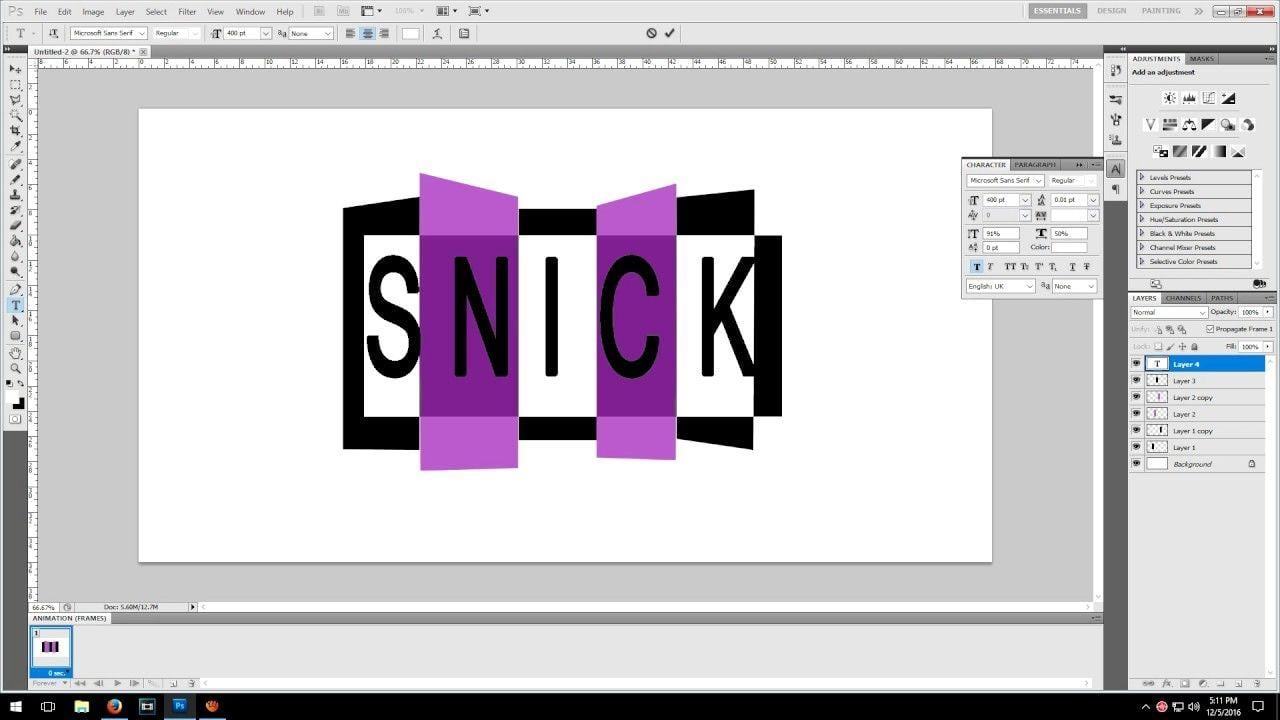
Task: Add a Curves adjustment
Action: click(1208, 98)
